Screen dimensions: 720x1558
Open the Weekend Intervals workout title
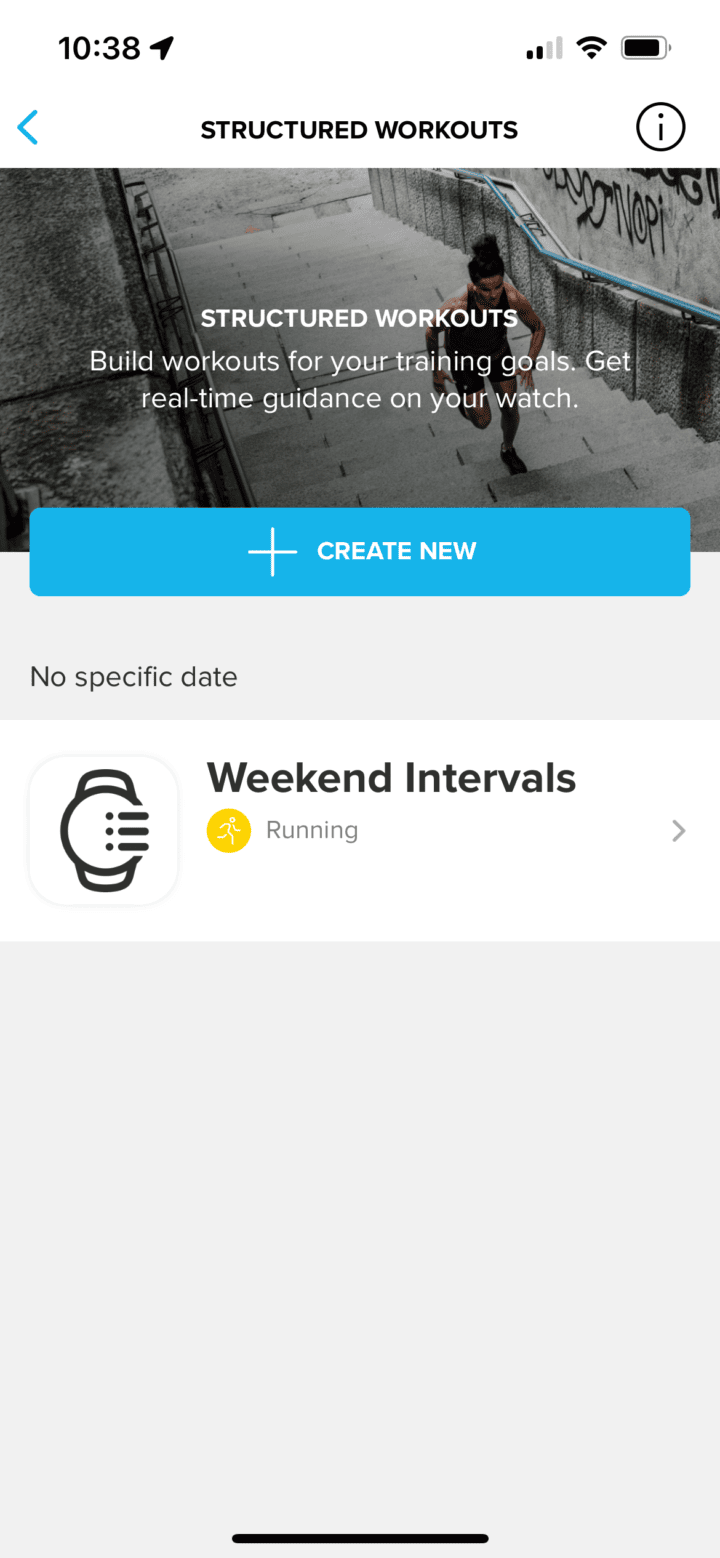[x=391, y=778]
